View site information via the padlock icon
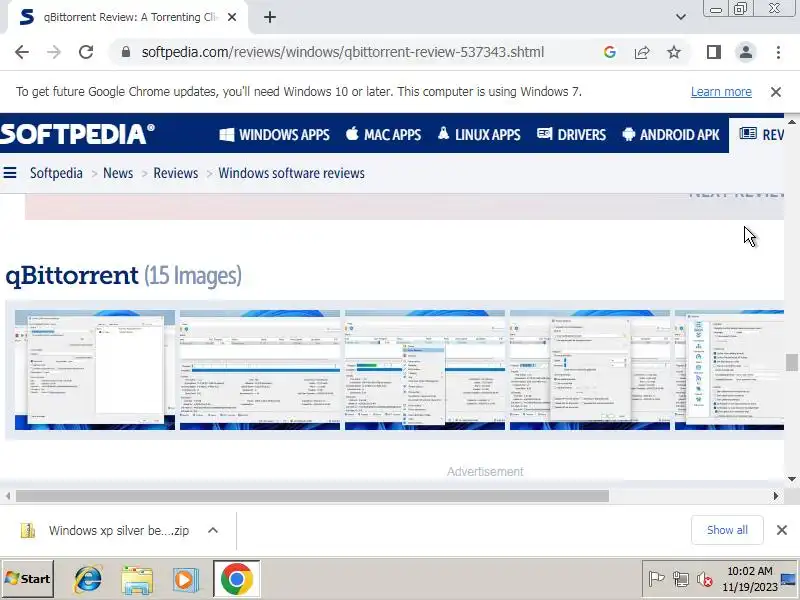Screen dimensions: 800x600 126,52
